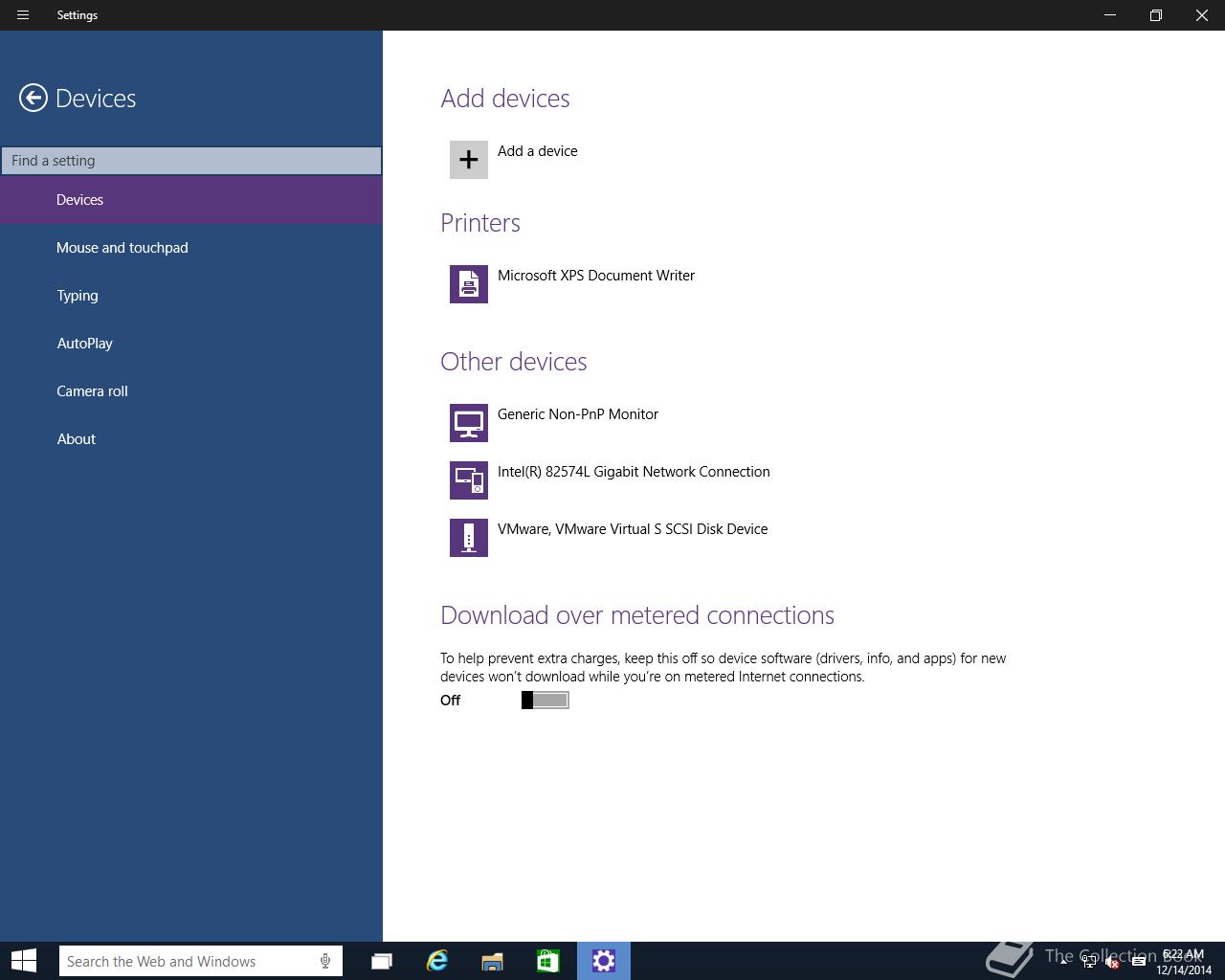Viewport: 1225px width, 980px height.
Task: Select the VMware Virtual SCSI Disk icon
Action: pyautogui.click(x=469, y=538)
